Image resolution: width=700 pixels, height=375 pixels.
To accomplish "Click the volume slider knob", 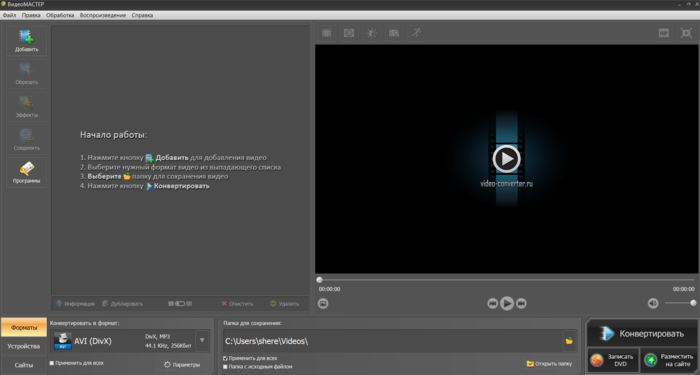I will click(693, 303).
